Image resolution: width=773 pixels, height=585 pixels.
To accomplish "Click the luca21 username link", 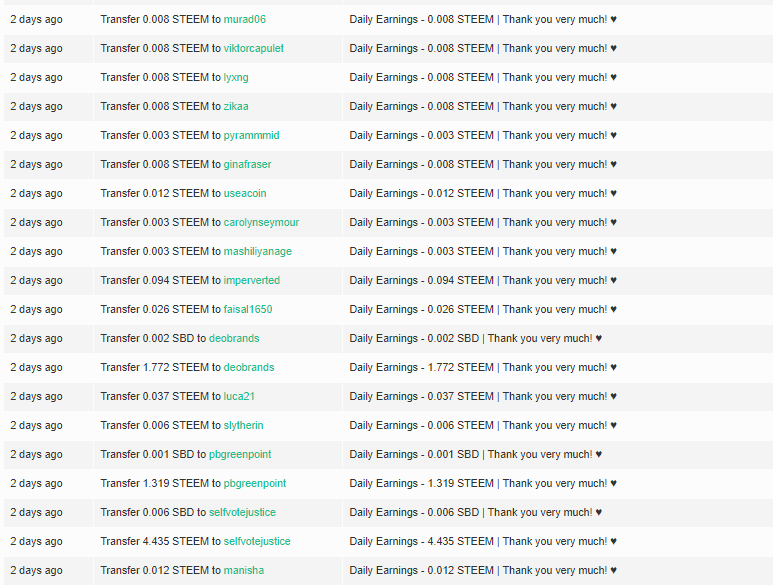I will (x=239, y=397).
